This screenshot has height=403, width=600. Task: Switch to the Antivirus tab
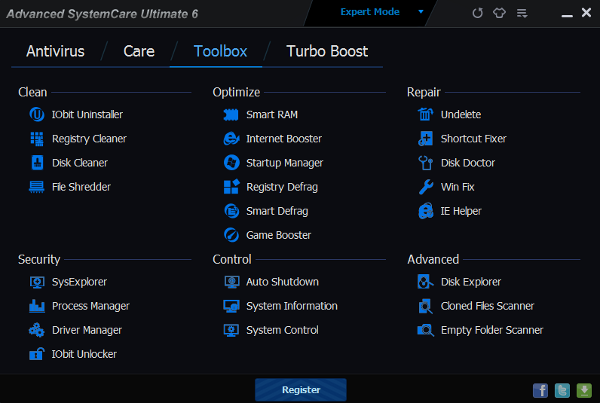coord(54,51)
